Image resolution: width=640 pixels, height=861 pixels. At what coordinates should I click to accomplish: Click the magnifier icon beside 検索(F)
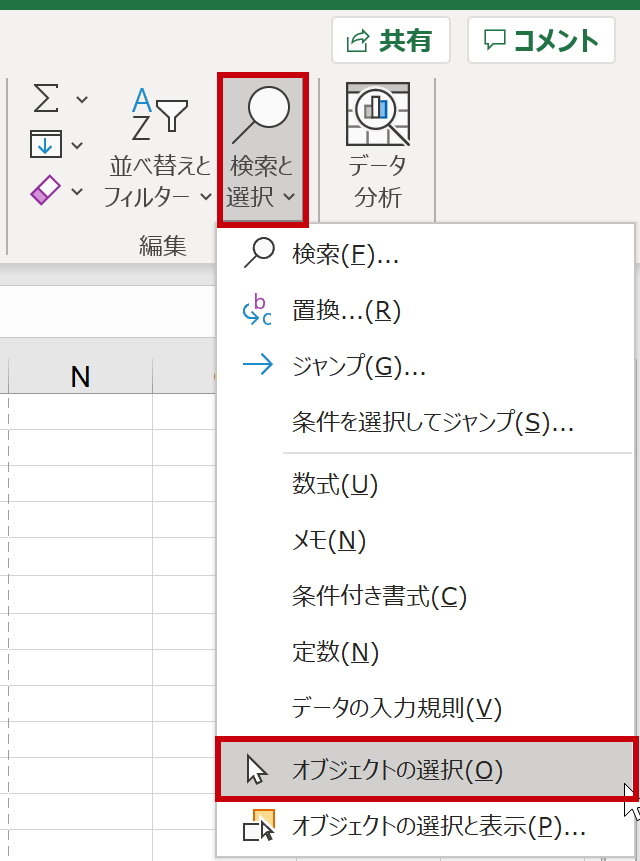pos(258,254)
